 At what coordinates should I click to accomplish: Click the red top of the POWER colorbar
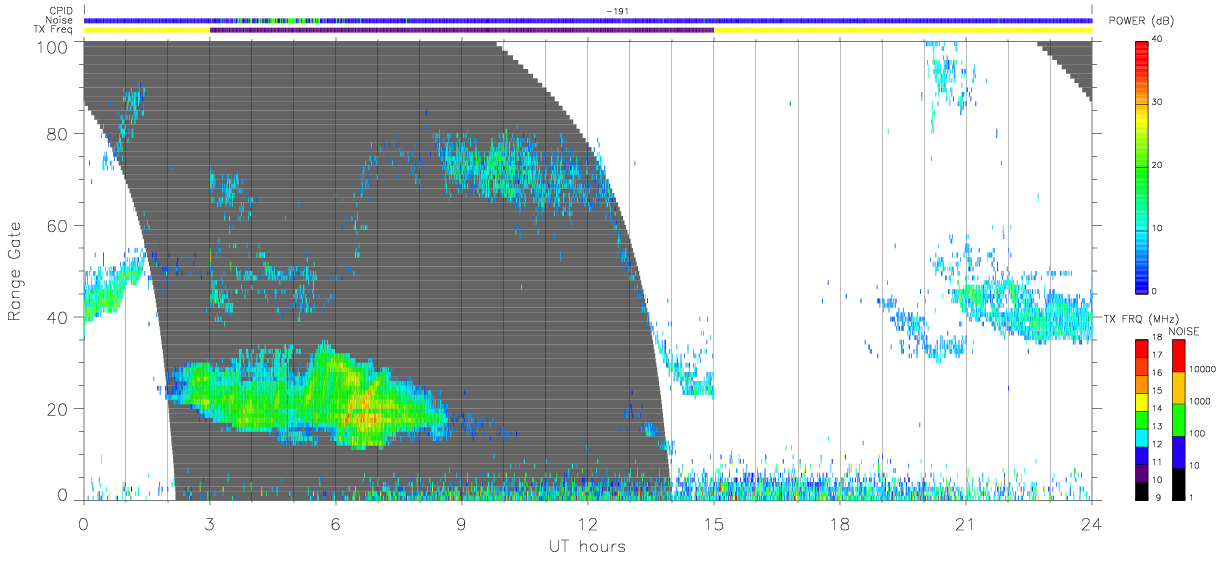pyautogui.click(x=1142, y=50)
